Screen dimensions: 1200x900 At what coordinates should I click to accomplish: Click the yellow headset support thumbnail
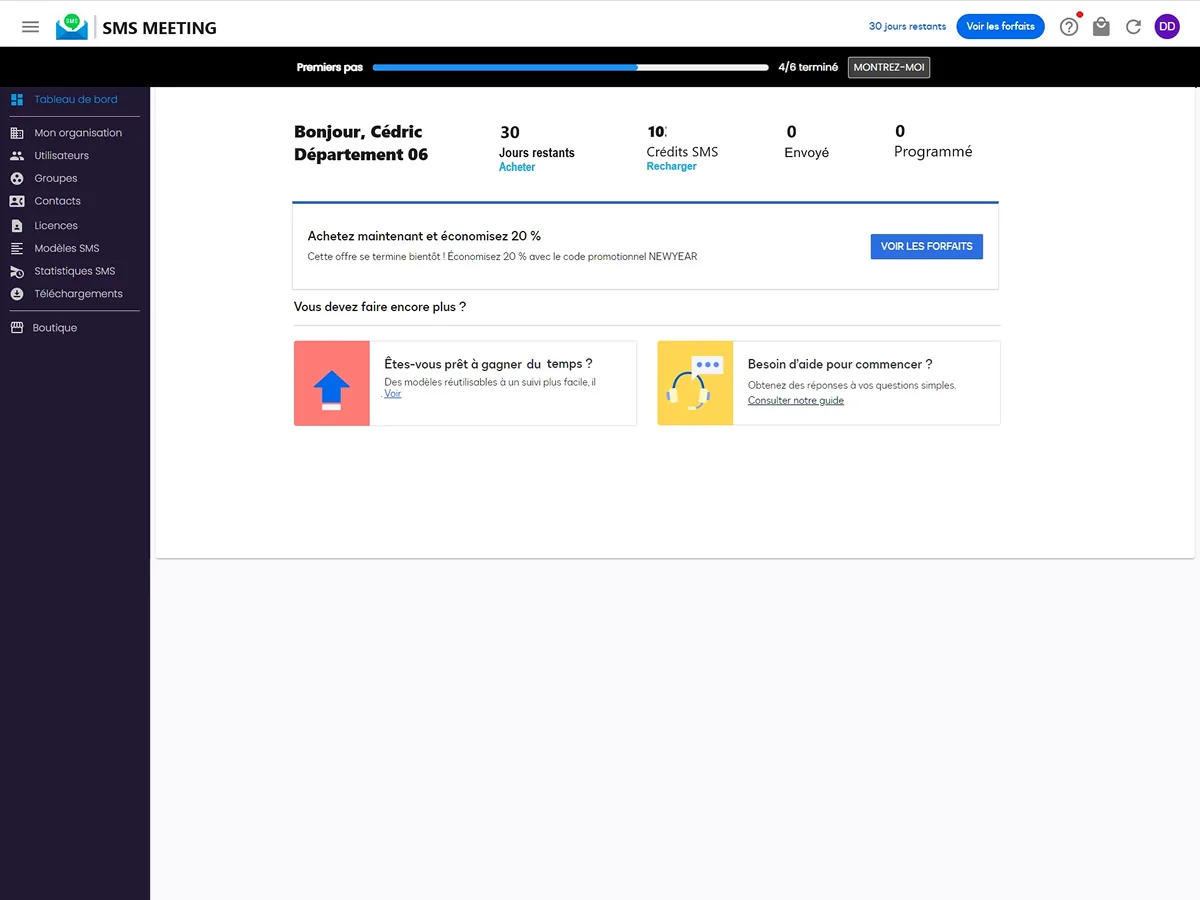point(695,383)
